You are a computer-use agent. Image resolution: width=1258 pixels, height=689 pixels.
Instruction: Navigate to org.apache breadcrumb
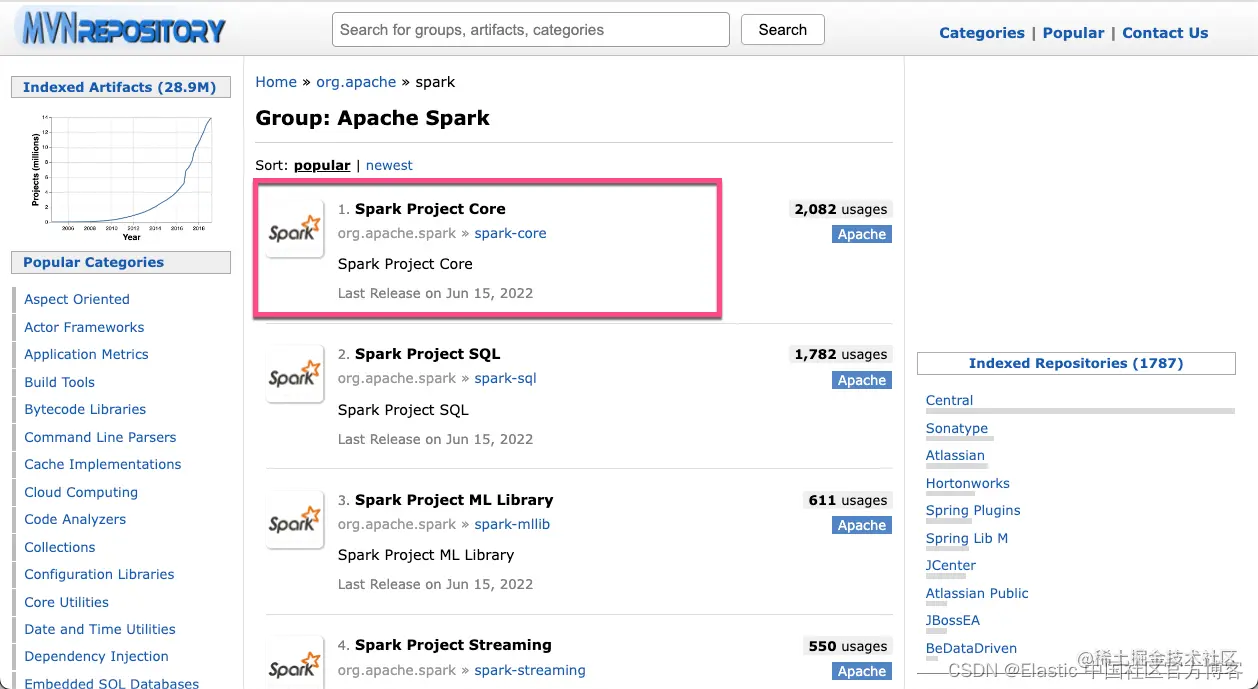click(x=356, y=82)
